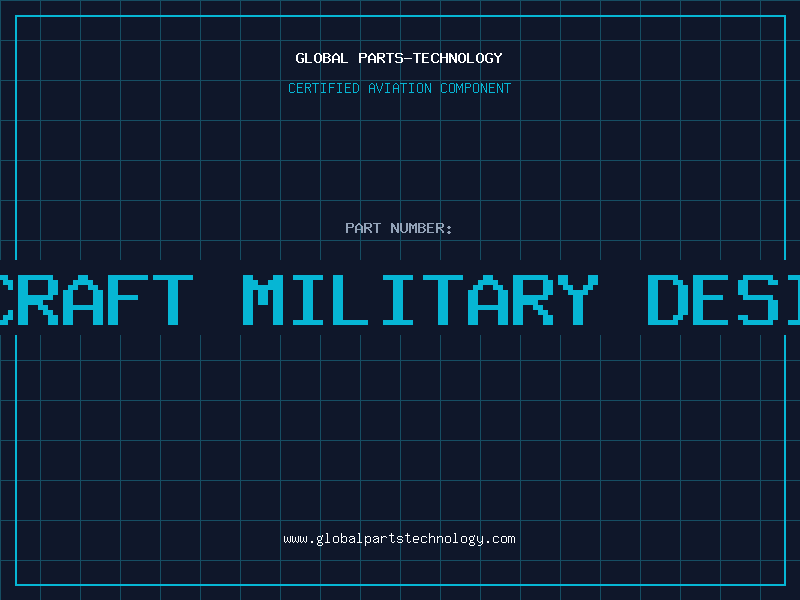Viewport: 800px width, 600px height.
Task: Click the www prefix of website link
Action: [x=296, y=539]
